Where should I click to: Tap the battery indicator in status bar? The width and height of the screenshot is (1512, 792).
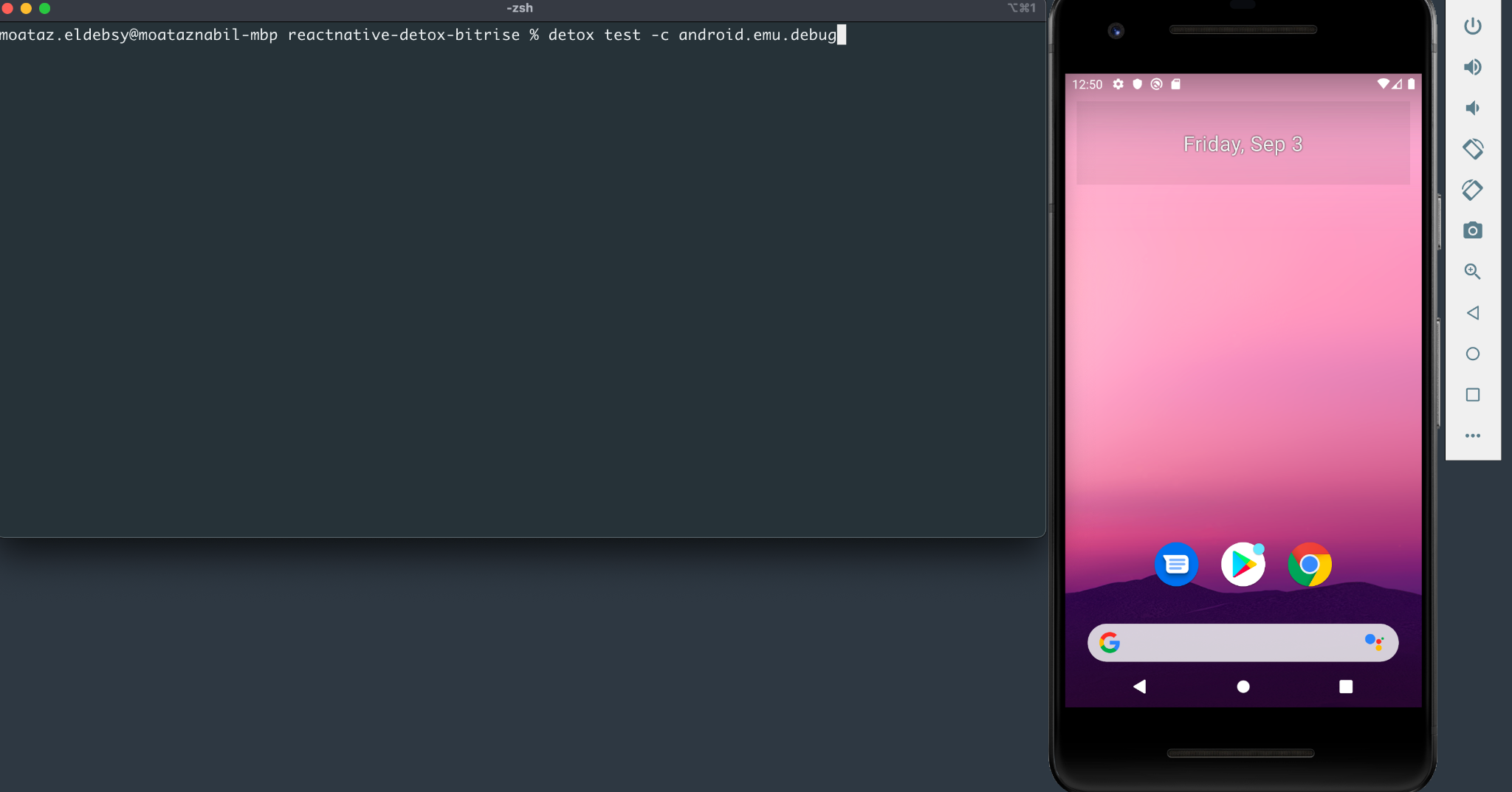tap(1411, 84)
